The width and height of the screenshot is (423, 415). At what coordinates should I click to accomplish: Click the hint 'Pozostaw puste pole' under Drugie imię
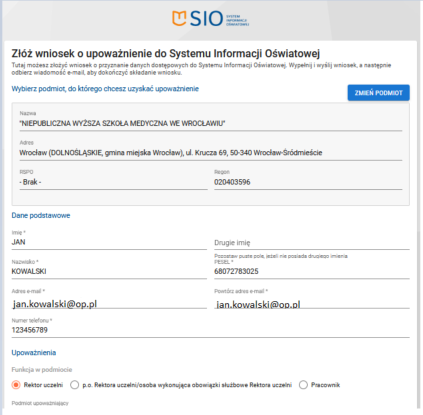281,256
